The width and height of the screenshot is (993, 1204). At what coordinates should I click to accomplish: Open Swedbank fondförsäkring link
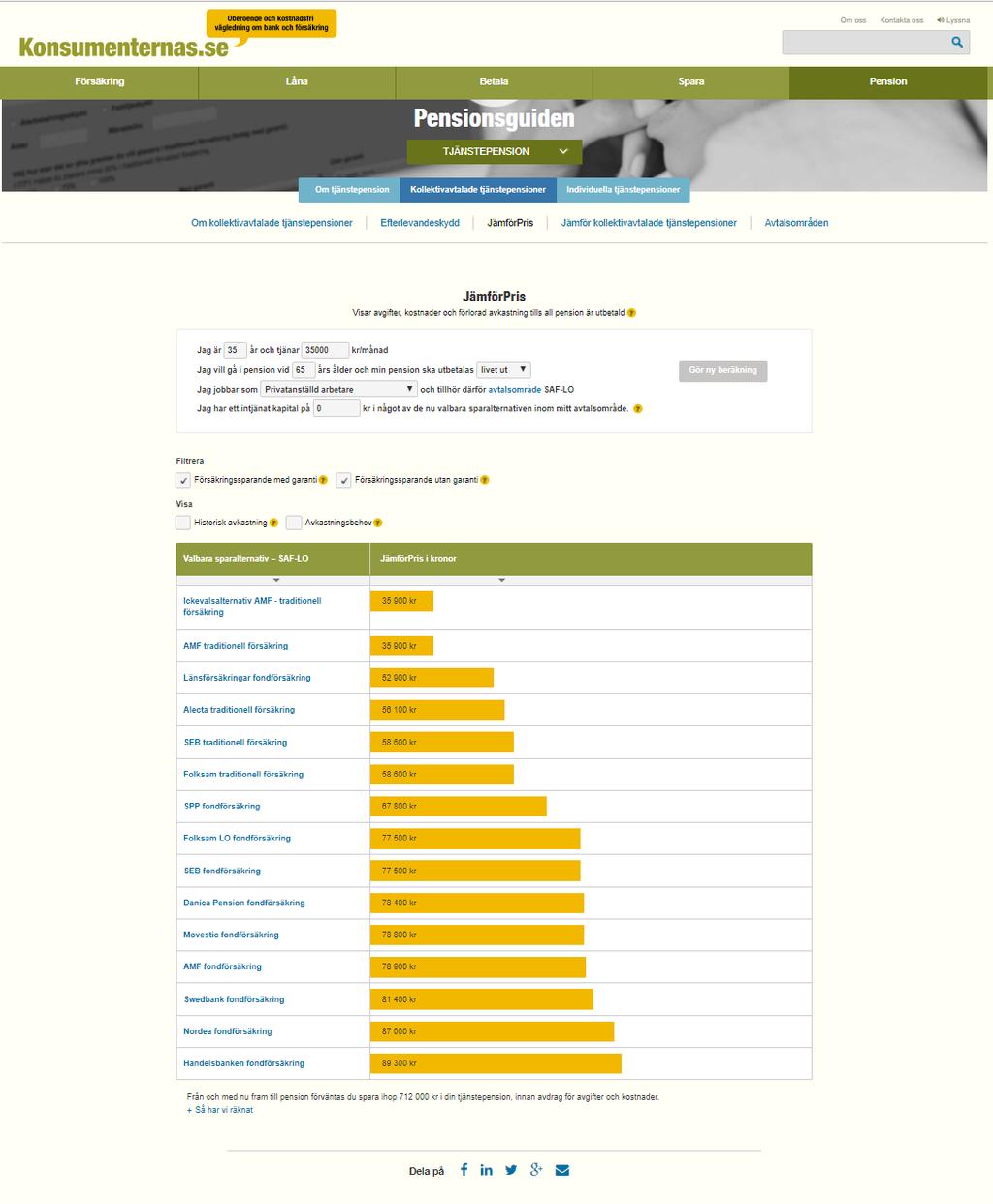(x=234, y=999)
